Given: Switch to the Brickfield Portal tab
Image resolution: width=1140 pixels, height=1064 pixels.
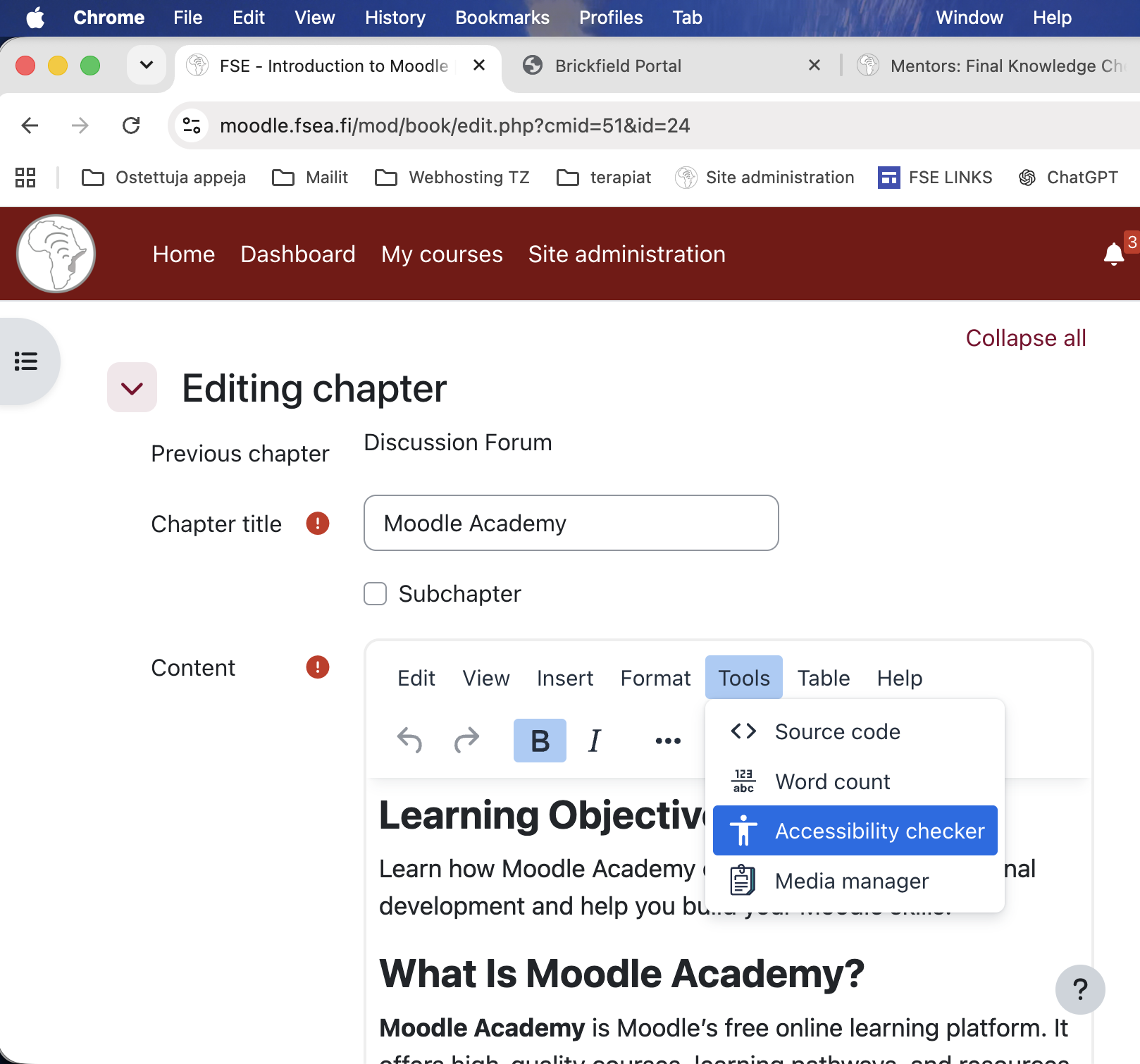Looking at the screenshot, I should 617,66.
